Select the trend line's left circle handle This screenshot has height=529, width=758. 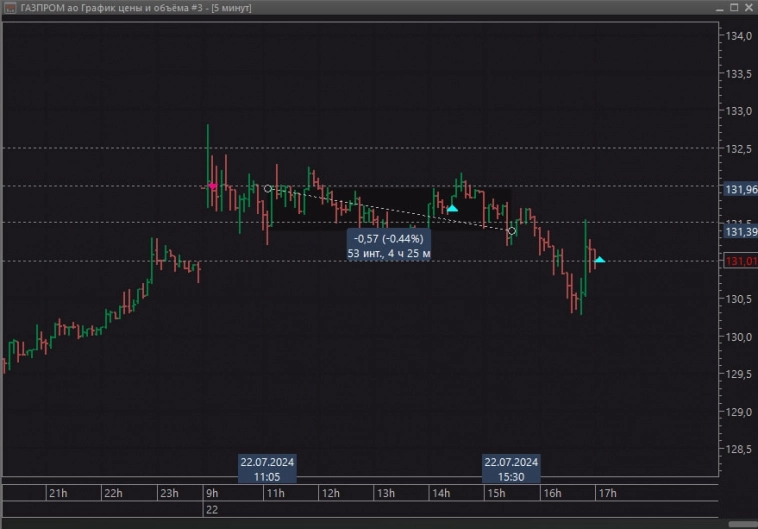pos(268,188)
